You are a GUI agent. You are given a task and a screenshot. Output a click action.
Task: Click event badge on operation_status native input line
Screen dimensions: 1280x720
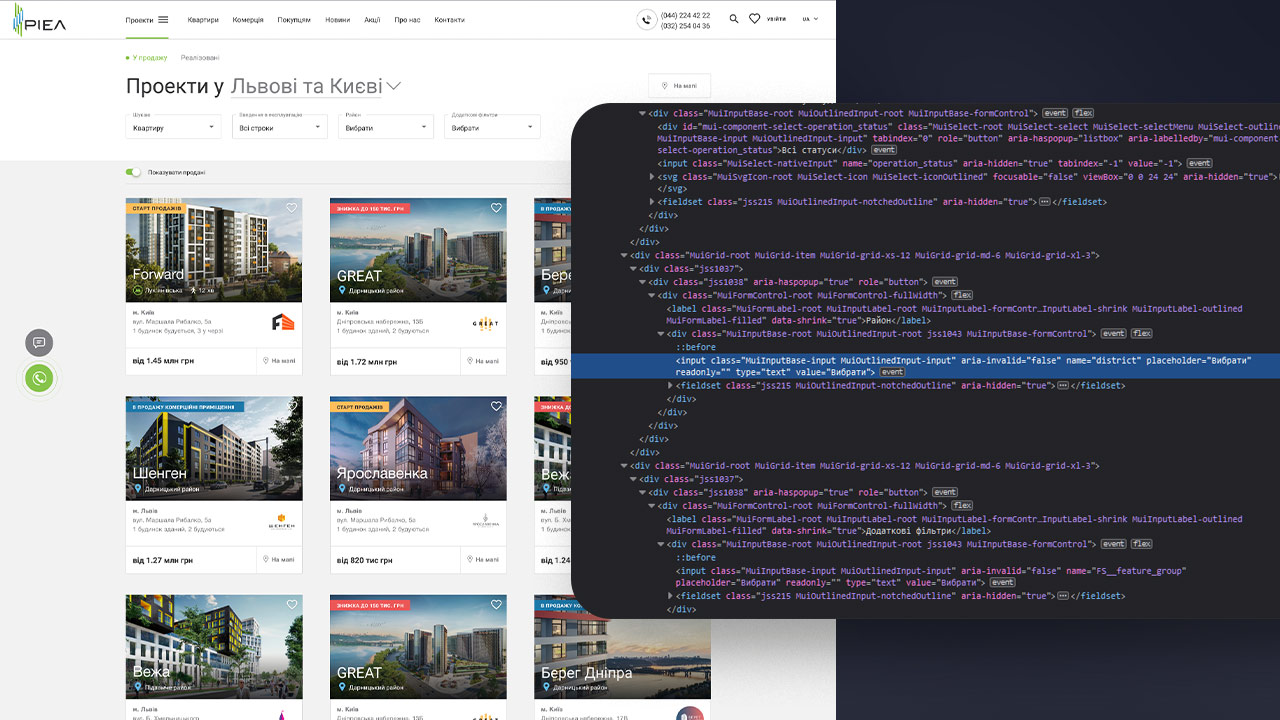1199,163
